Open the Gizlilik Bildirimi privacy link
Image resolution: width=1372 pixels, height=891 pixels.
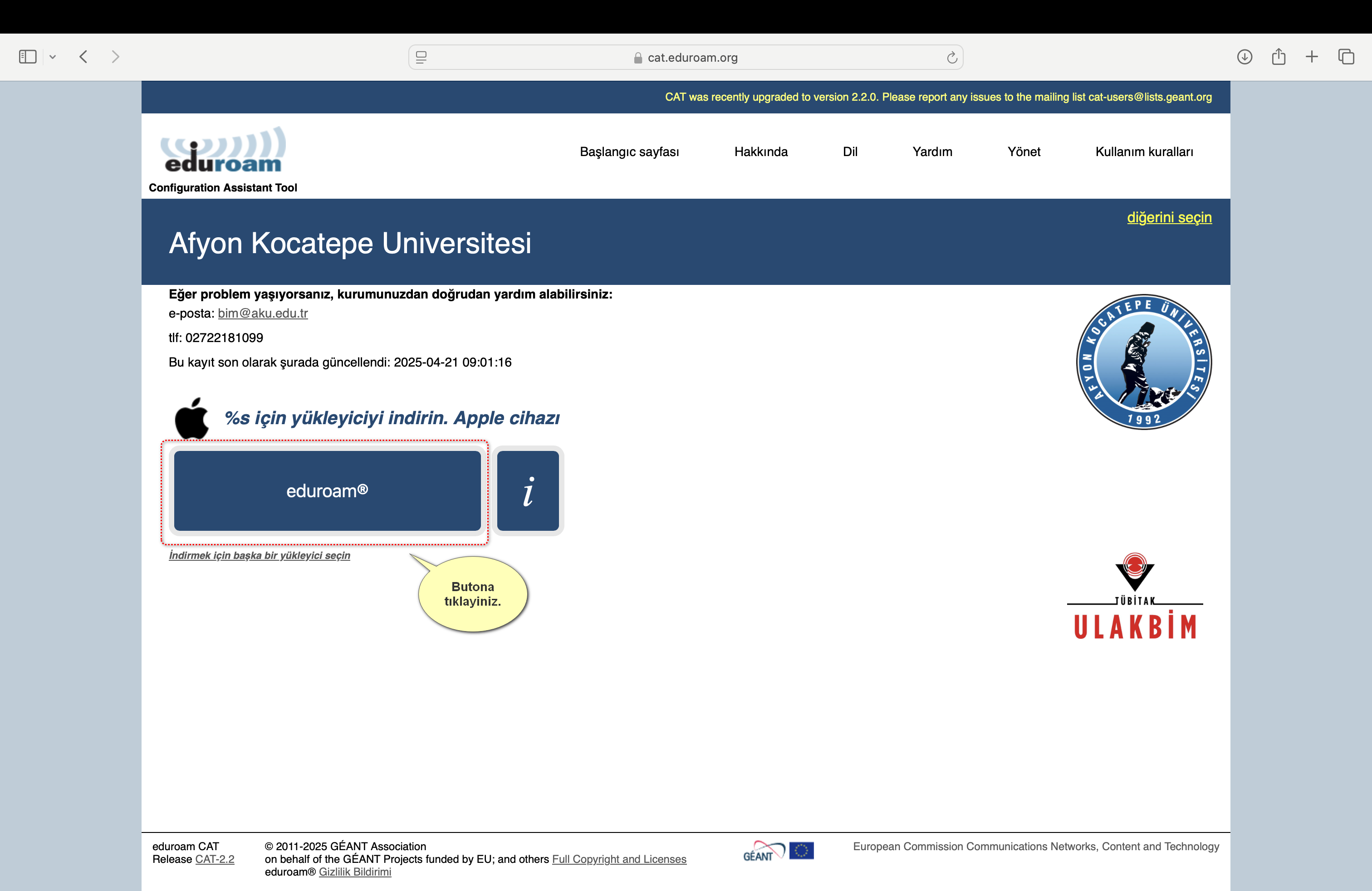(355, 872)
